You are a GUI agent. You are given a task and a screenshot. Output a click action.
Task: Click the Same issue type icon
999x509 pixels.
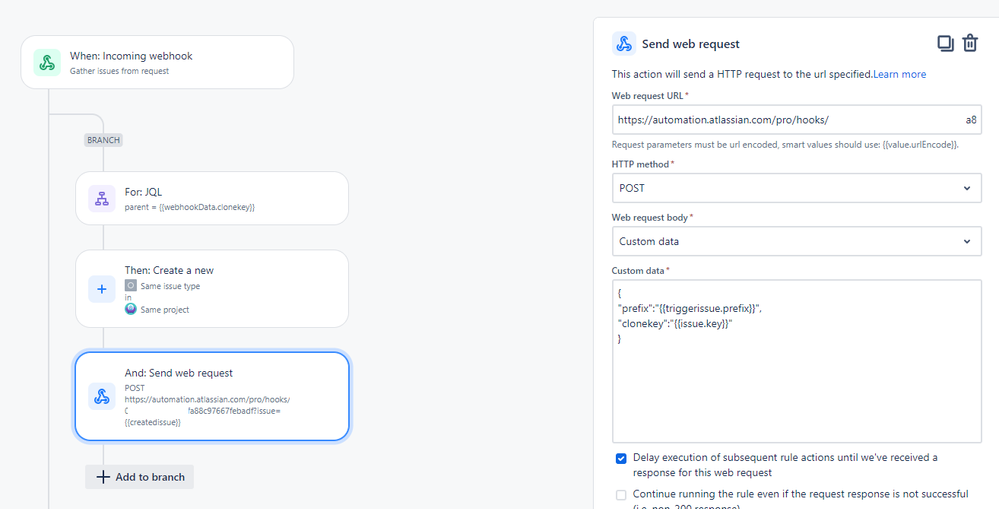(x=131, y=286)
